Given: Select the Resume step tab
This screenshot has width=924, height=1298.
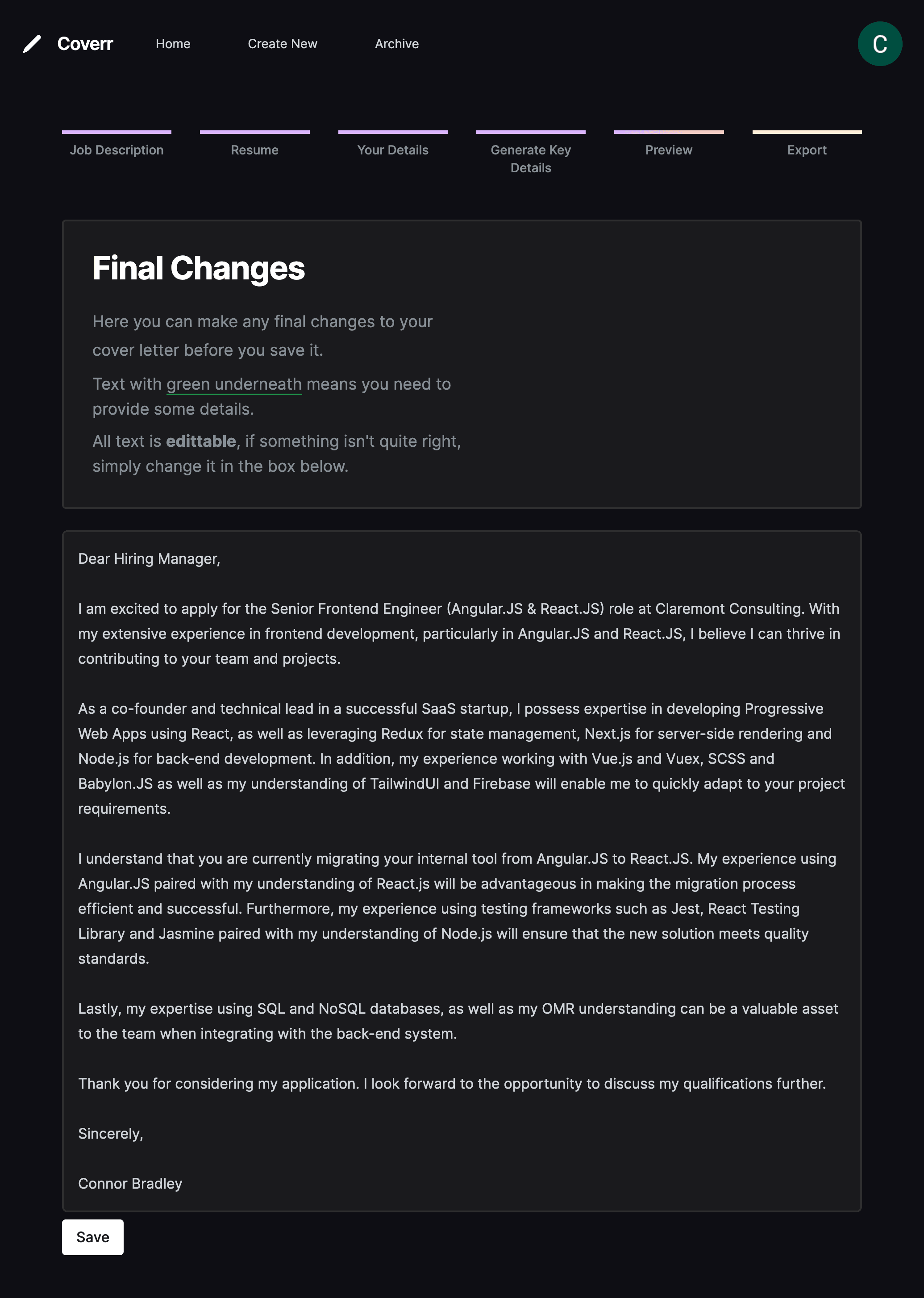Looking at the screenshot, I should [x=254, y=150].
